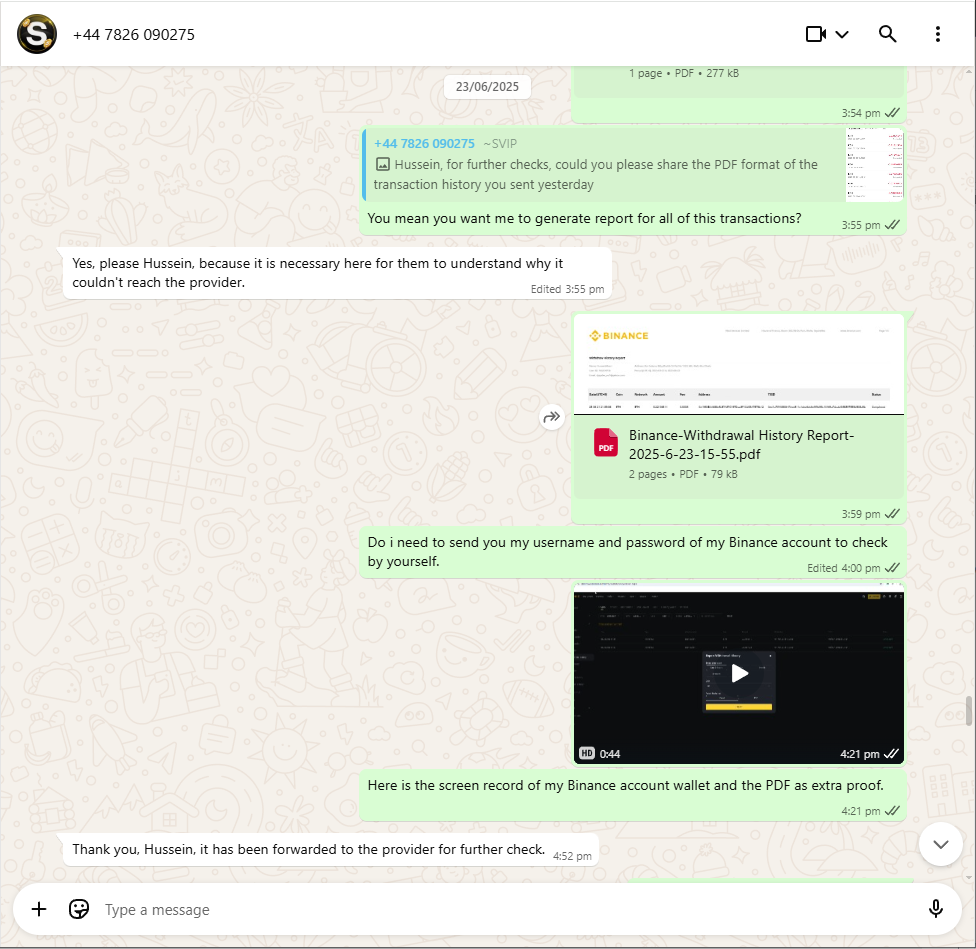Expand the call options dropdown arrow
The height and width of the screenshot is (949, 976).
pos(842,34)
